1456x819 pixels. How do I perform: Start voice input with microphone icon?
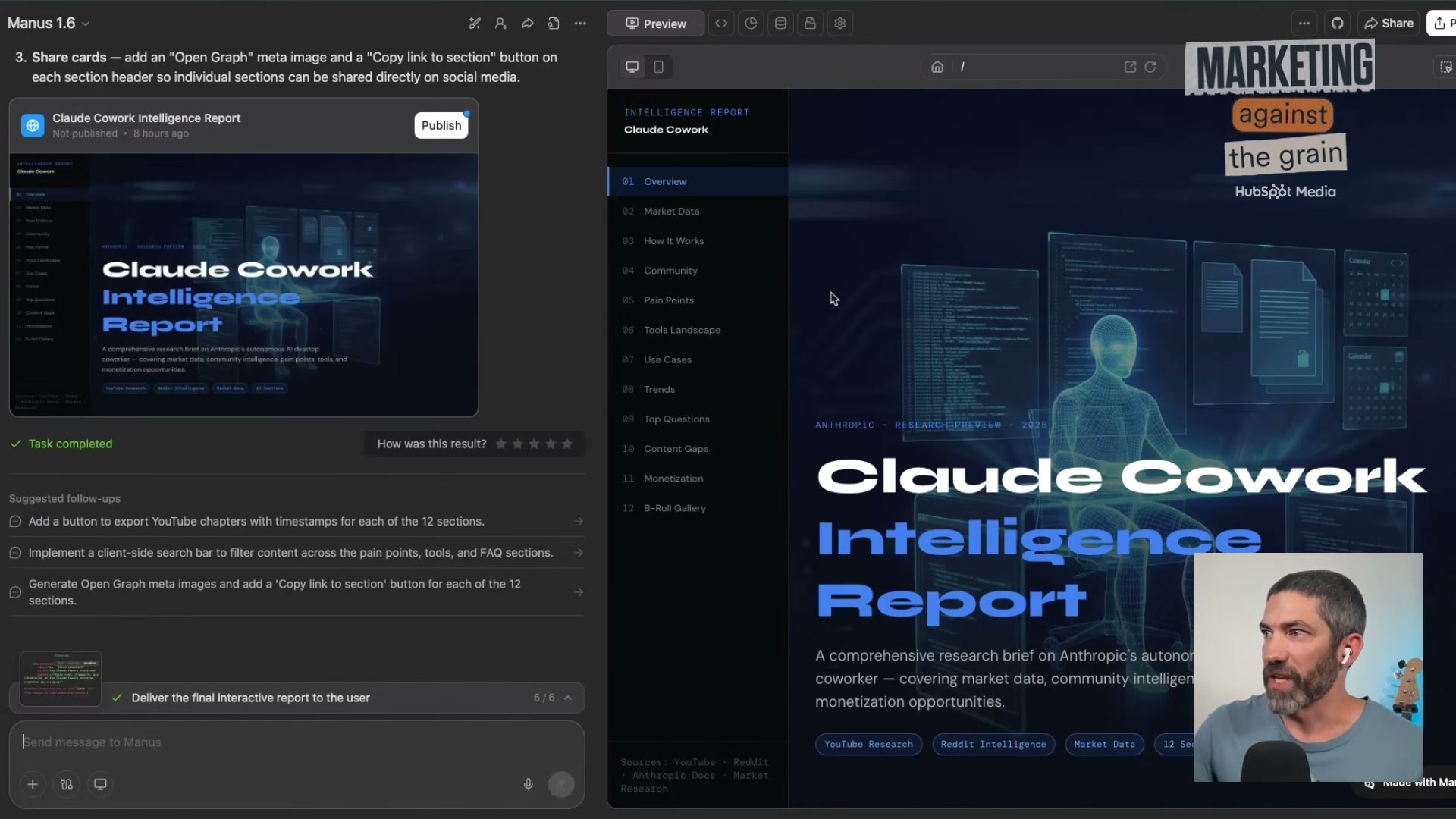529,784
